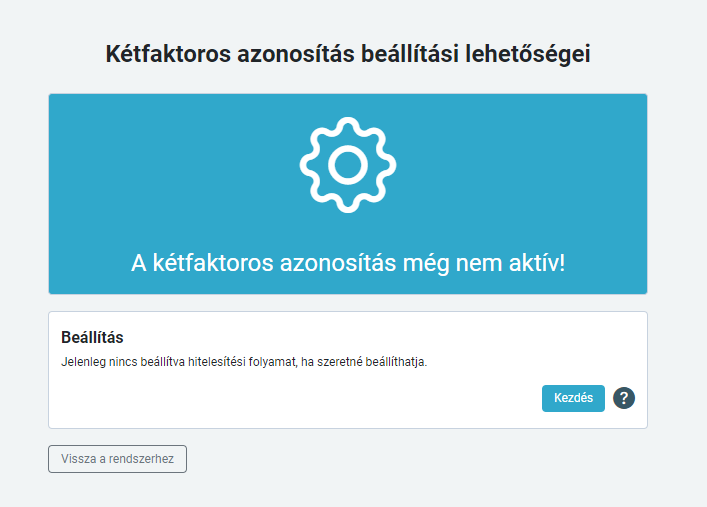Click the Kezdés button
The height and width of the screenshot is (507, 707).
coord(573,398)
